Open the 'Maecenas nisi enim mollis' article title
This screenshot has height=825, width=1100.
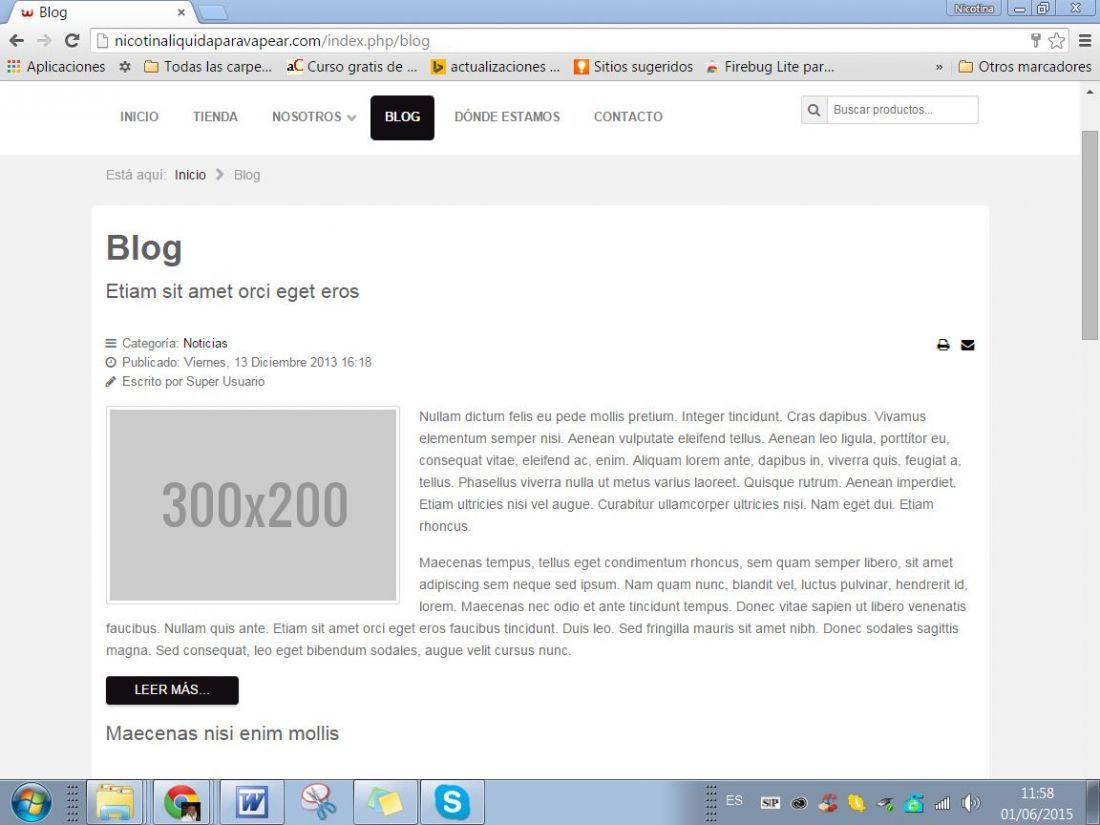pos(222,733)
